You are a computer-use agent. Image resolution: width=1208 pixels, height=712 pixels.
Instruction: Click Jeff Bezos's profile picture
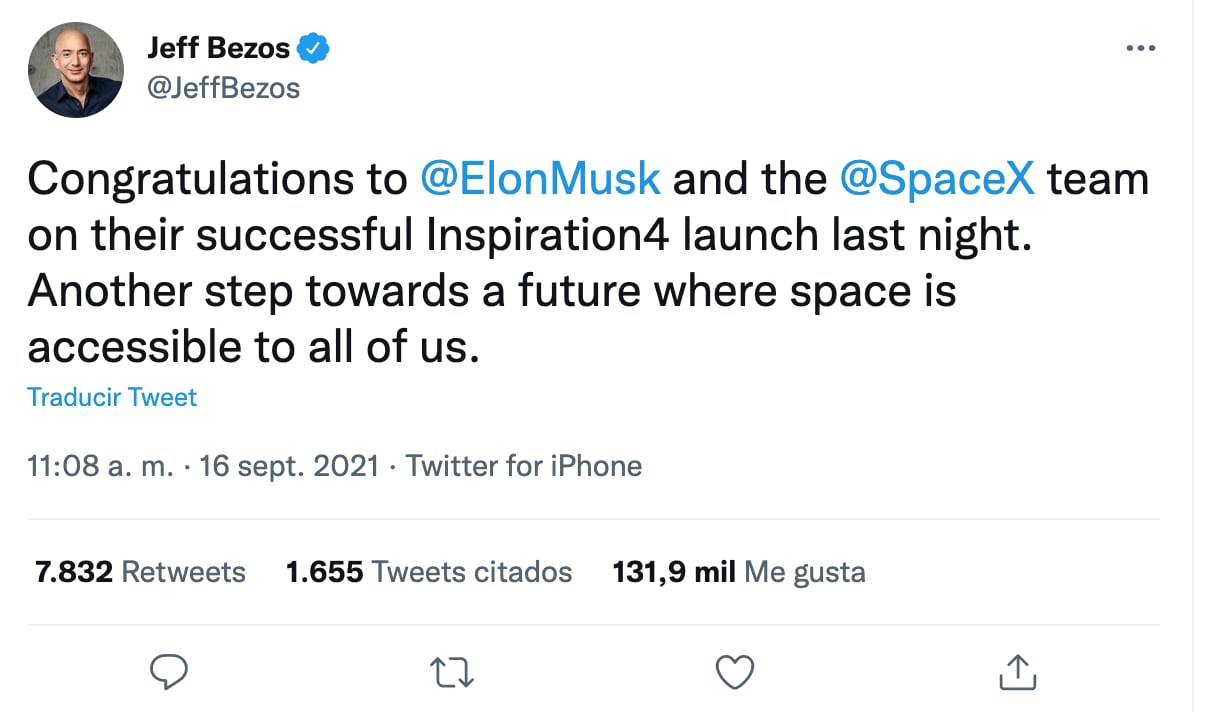pos(75,69)
